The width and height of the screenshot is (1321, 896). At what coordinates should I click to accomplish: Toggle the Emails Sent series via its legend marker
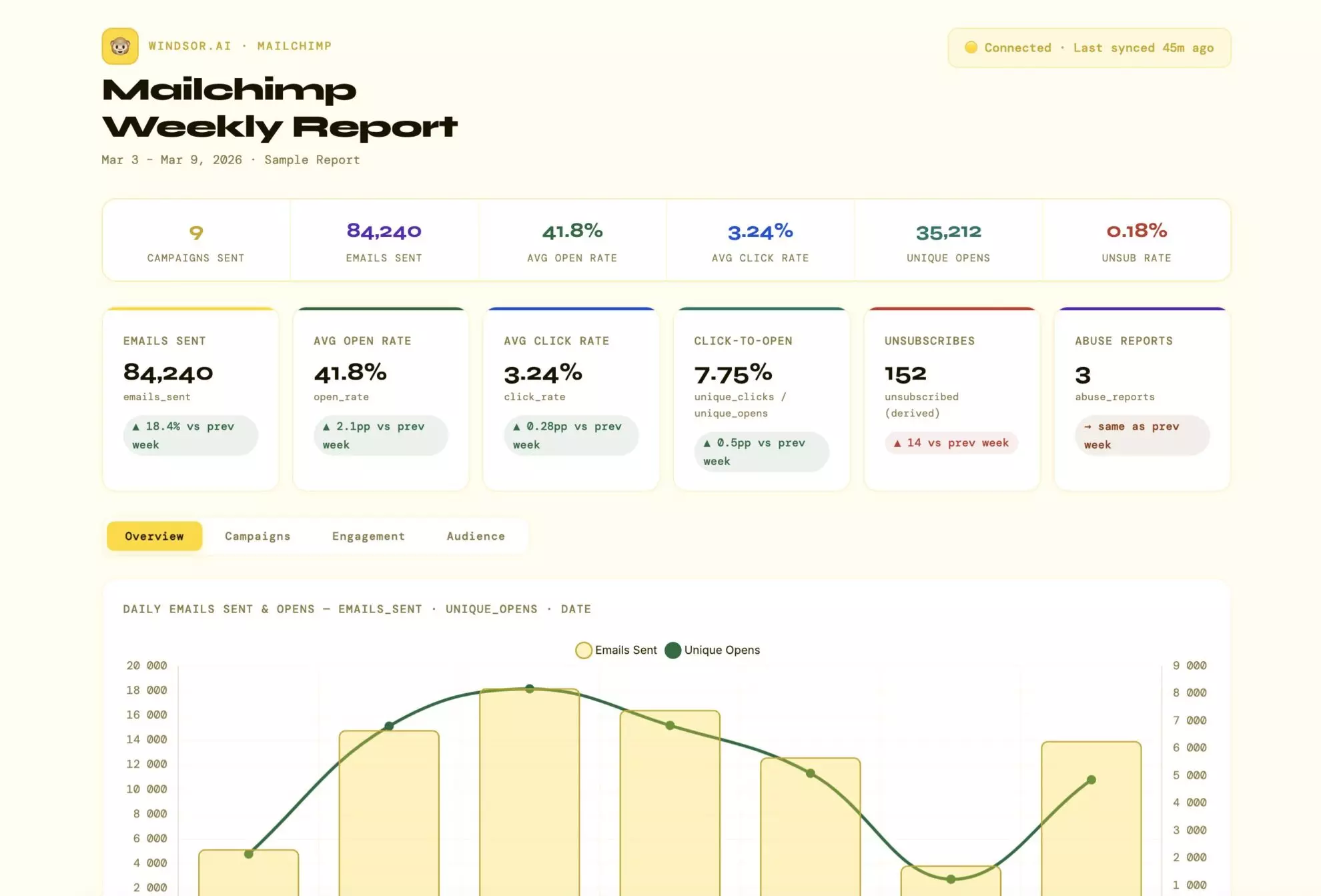(x=583, y=650)
